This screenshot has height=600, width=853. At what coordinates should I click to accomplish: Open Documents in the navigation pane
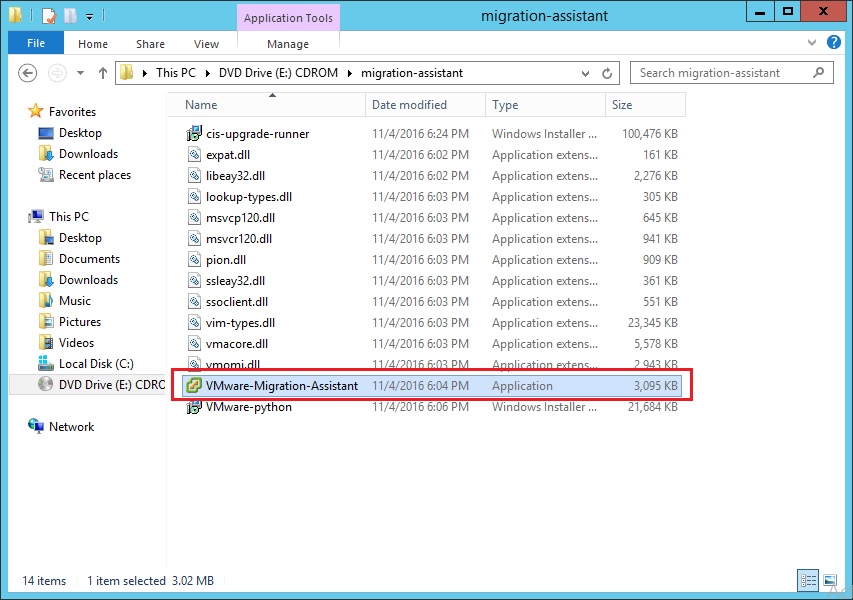(x=89, y=258)
